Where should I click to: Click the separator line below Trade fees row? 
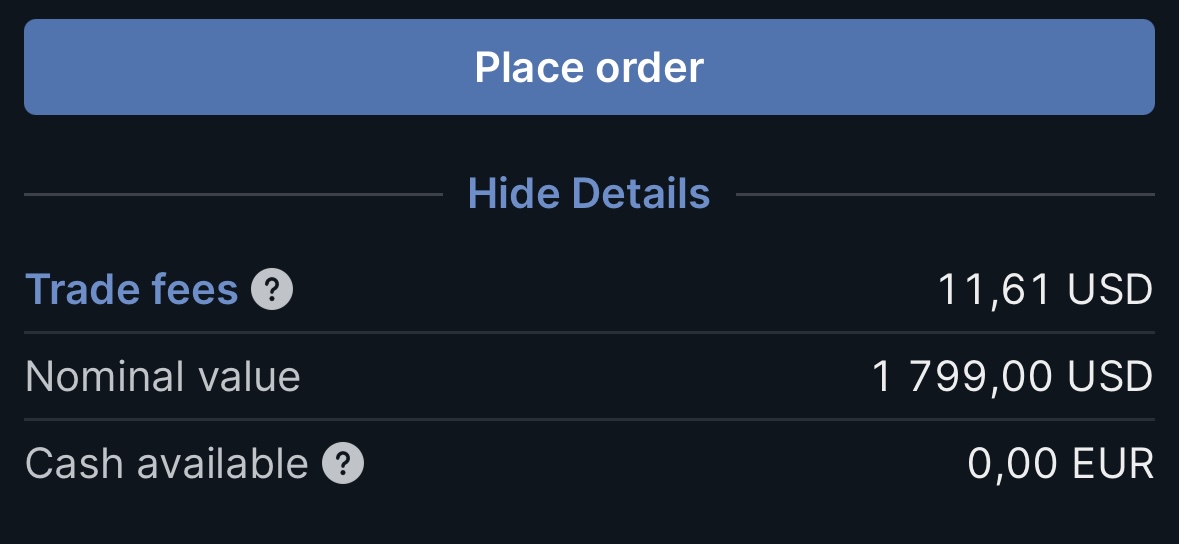point(589,332)
